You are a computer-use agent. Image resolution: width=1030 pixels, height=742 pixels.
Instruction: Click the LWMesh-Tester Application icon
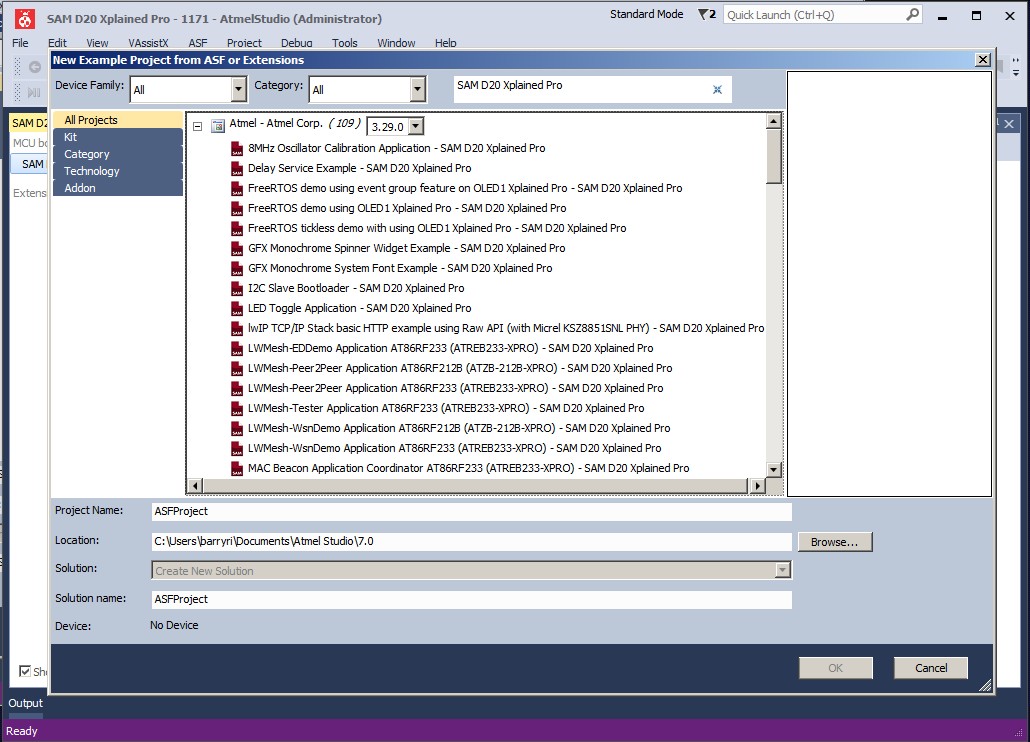(237, 409)
